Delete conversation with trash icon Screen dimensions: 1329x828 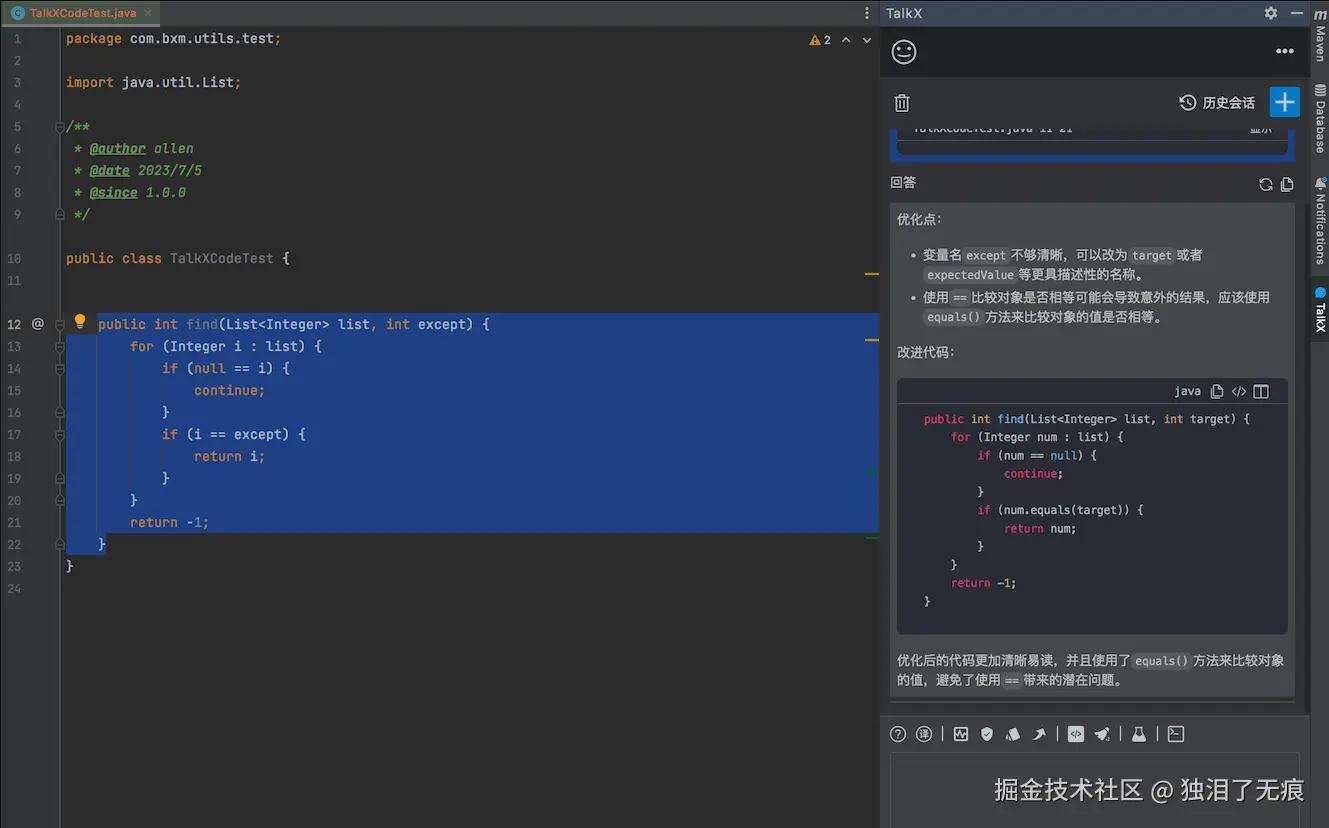click(902, 103)
